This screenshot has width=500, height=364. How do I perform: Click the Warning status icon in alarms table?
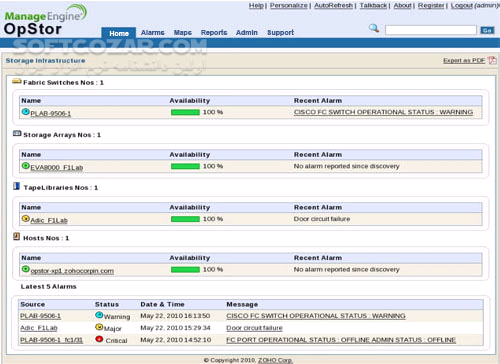click(x=99, y=315)
